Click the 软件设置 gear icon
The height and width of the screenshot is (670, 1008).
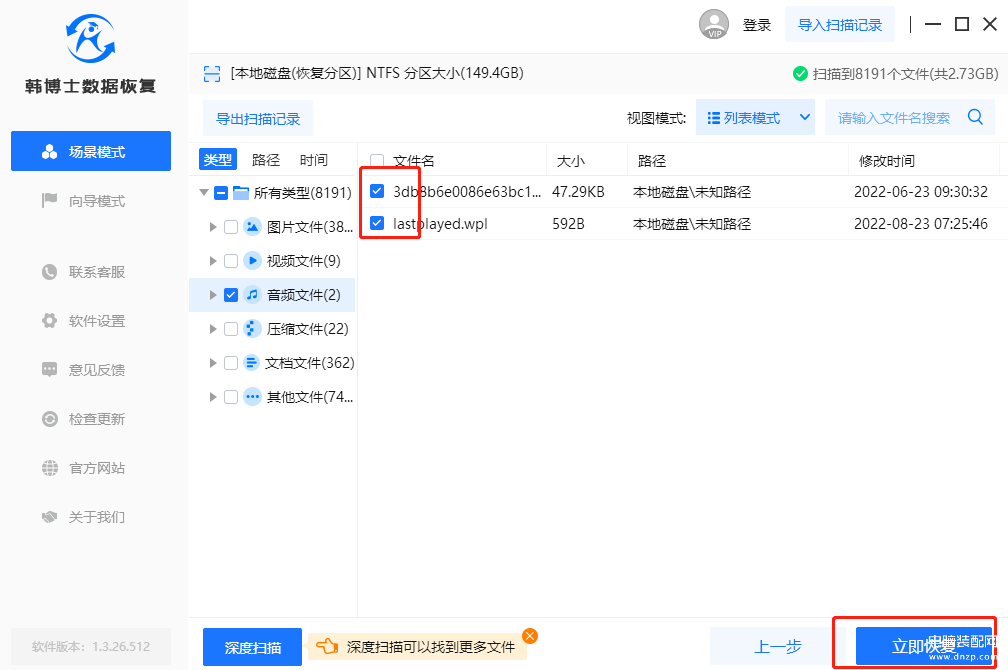[50, 321]
